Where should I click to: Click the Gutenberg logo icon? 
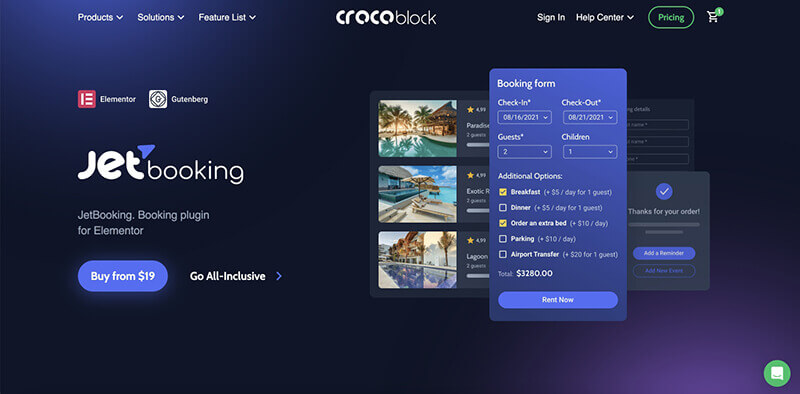tap(158, 99)
